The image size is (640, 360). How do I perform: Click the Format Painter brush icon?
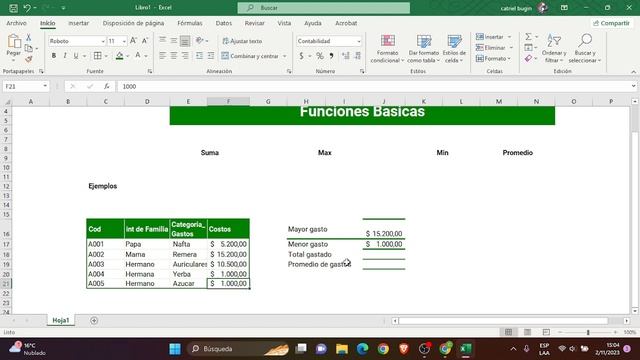pyautogui.click(x=29, y=59)
